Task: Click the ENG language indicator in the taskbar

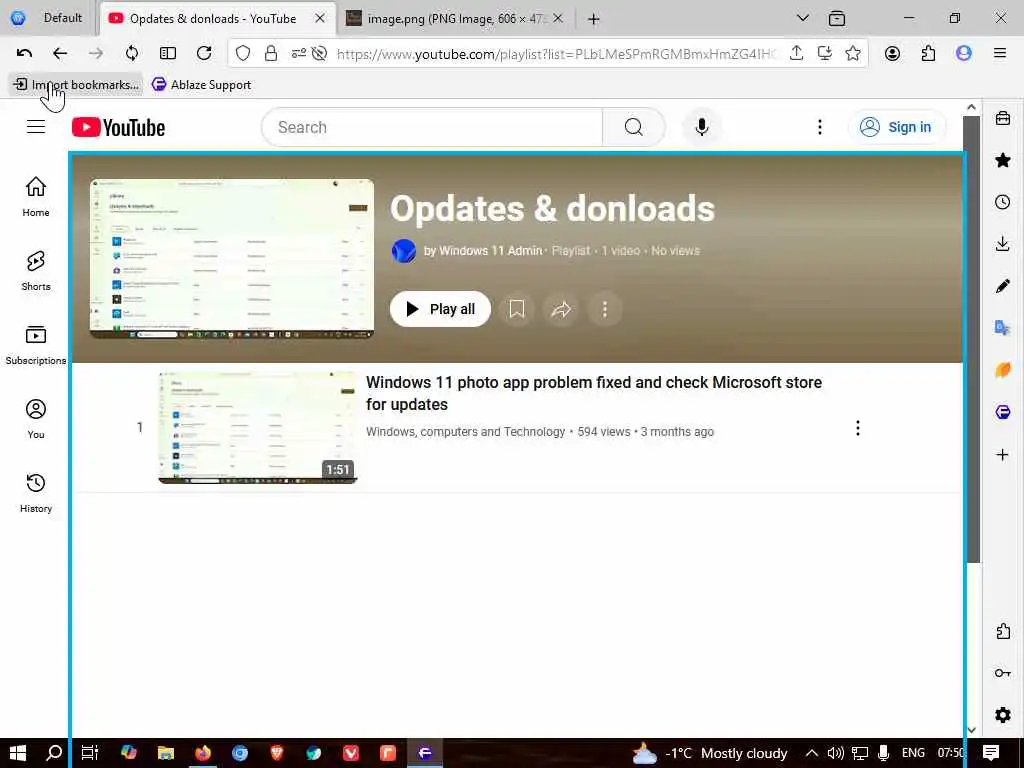Action: coord(913,753)
